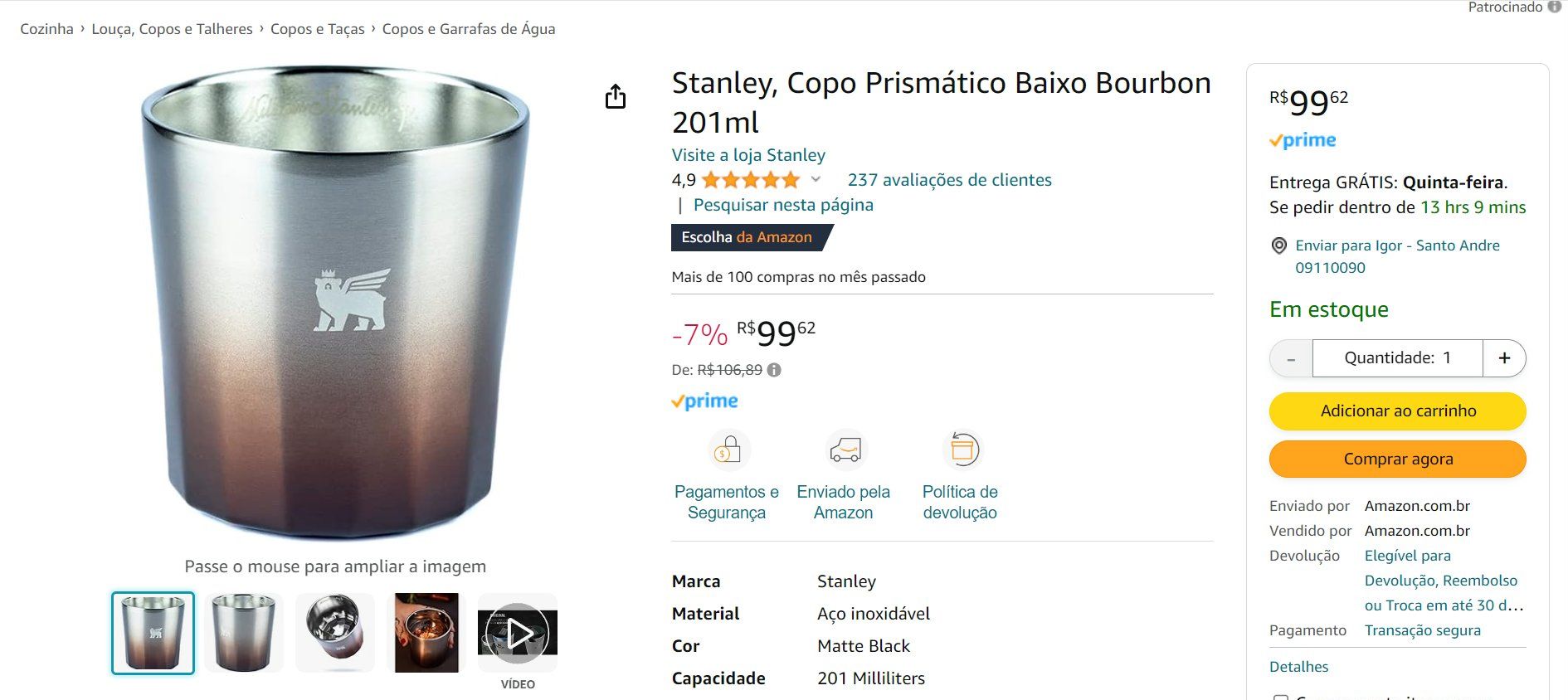Click Adicionar ao carrinho button

(x=1398, y=411)
